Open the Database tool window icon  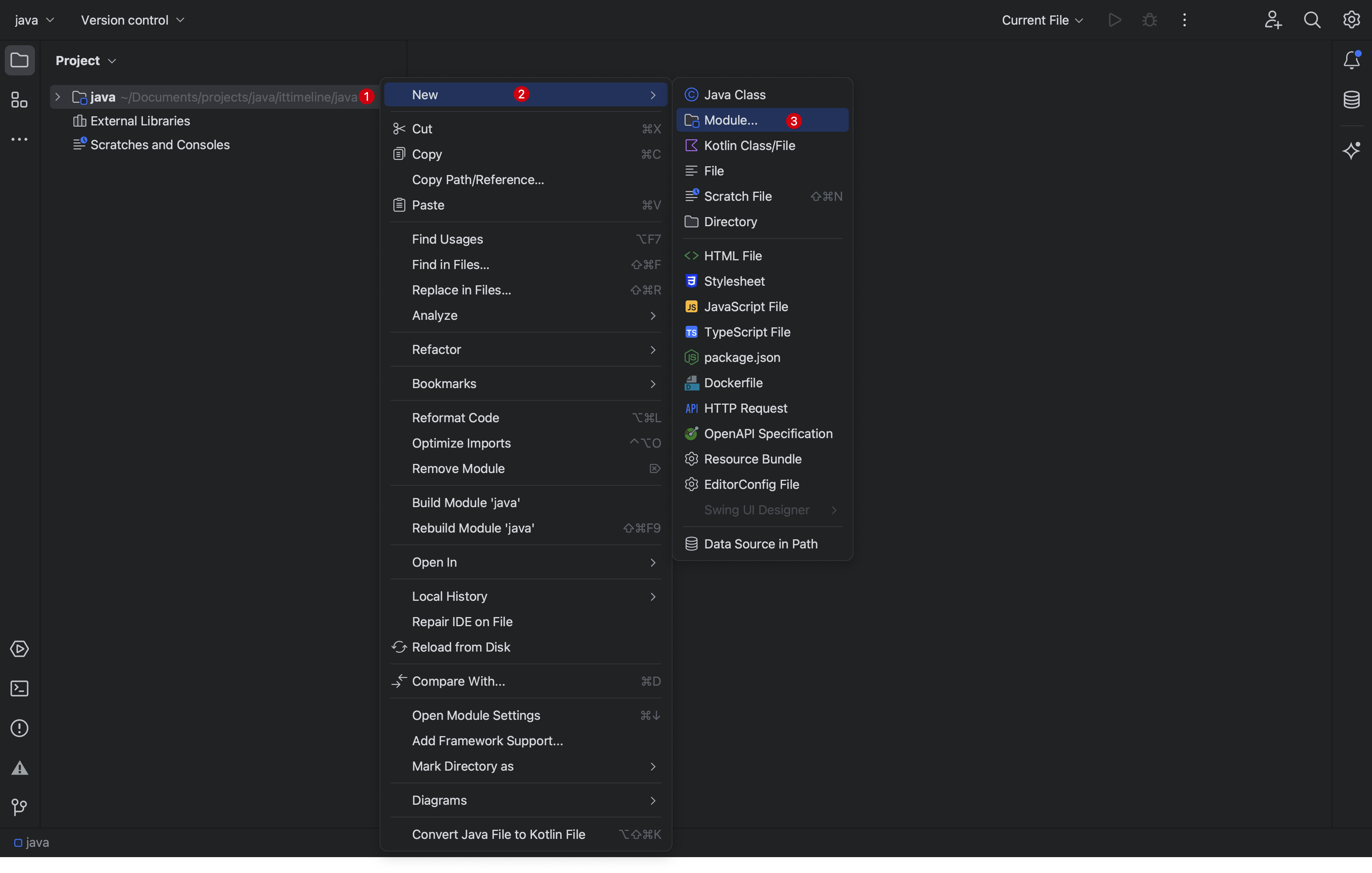(x=1351, y=100)
